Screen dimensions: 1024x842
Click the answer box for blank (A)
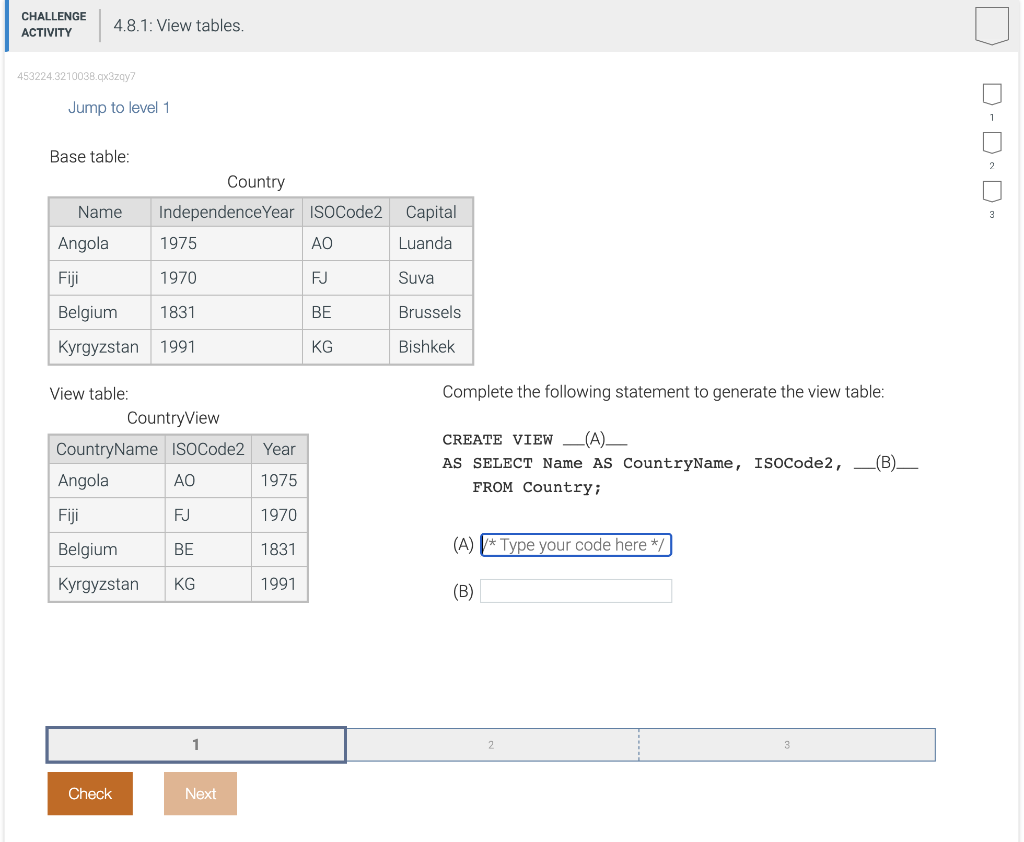tap(576, 545)
